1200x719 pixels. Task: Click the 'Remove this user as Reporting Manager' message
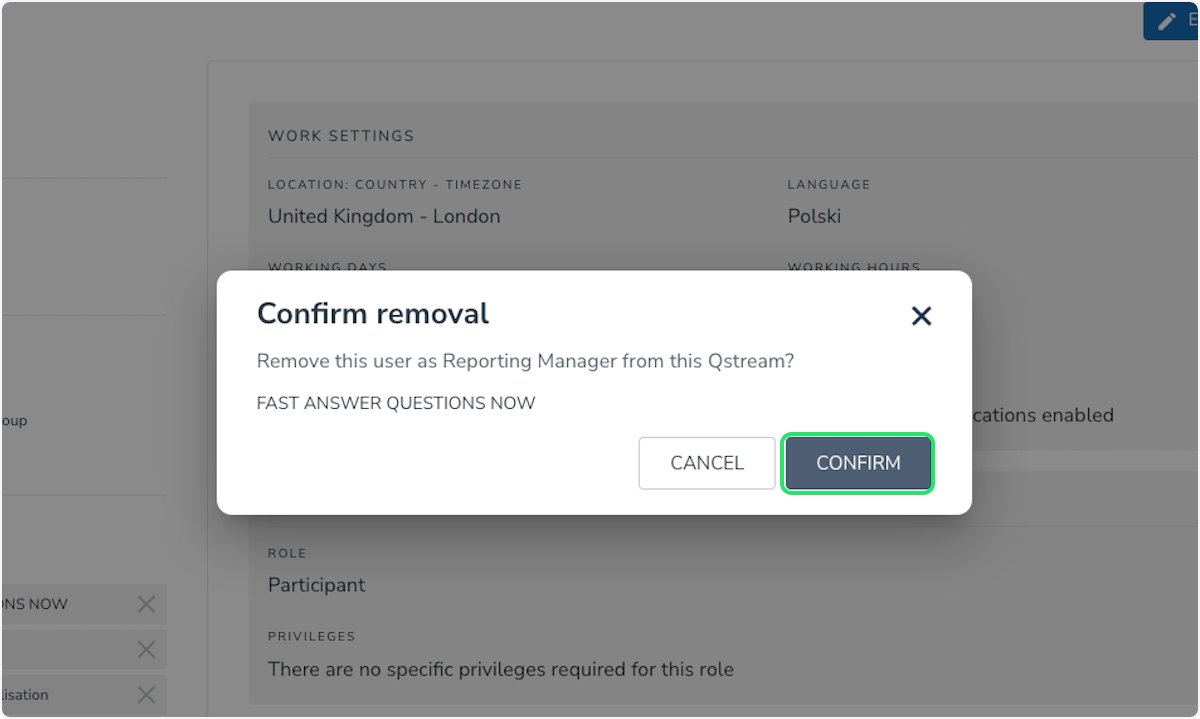tap(525, 361)
